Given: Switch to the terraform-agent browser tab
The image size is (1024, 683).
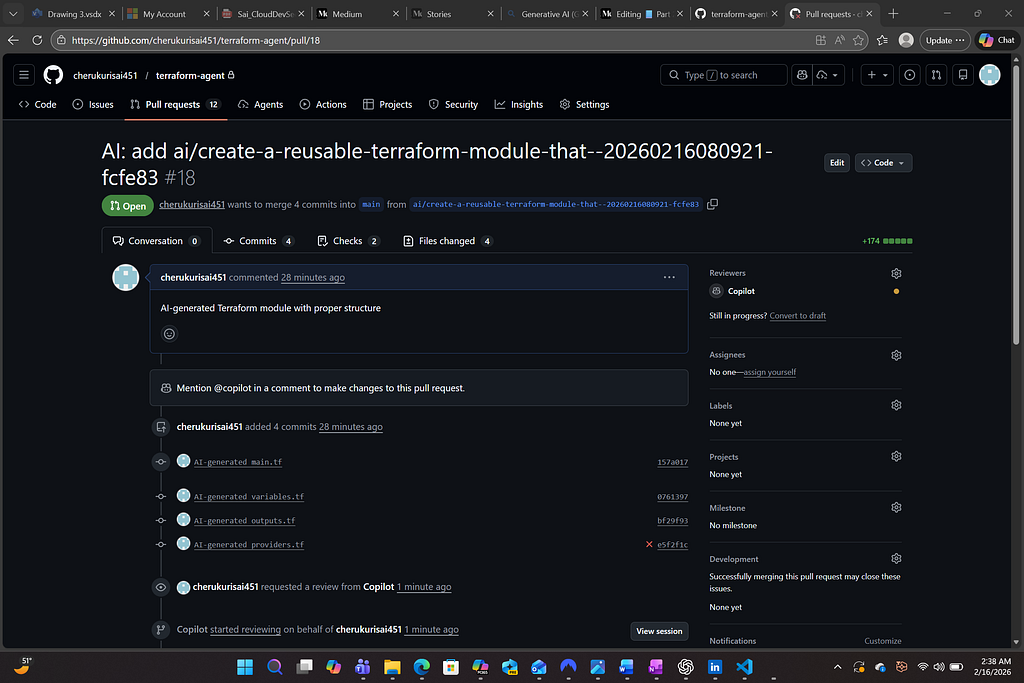Looking at the screenshot, I should (x=736, y=14).
